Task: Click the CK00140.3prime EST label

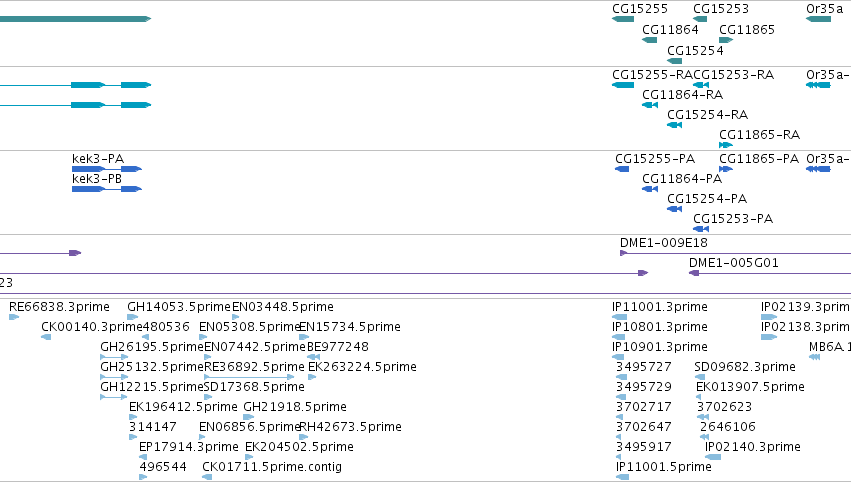Action: [x=92, y=327]
